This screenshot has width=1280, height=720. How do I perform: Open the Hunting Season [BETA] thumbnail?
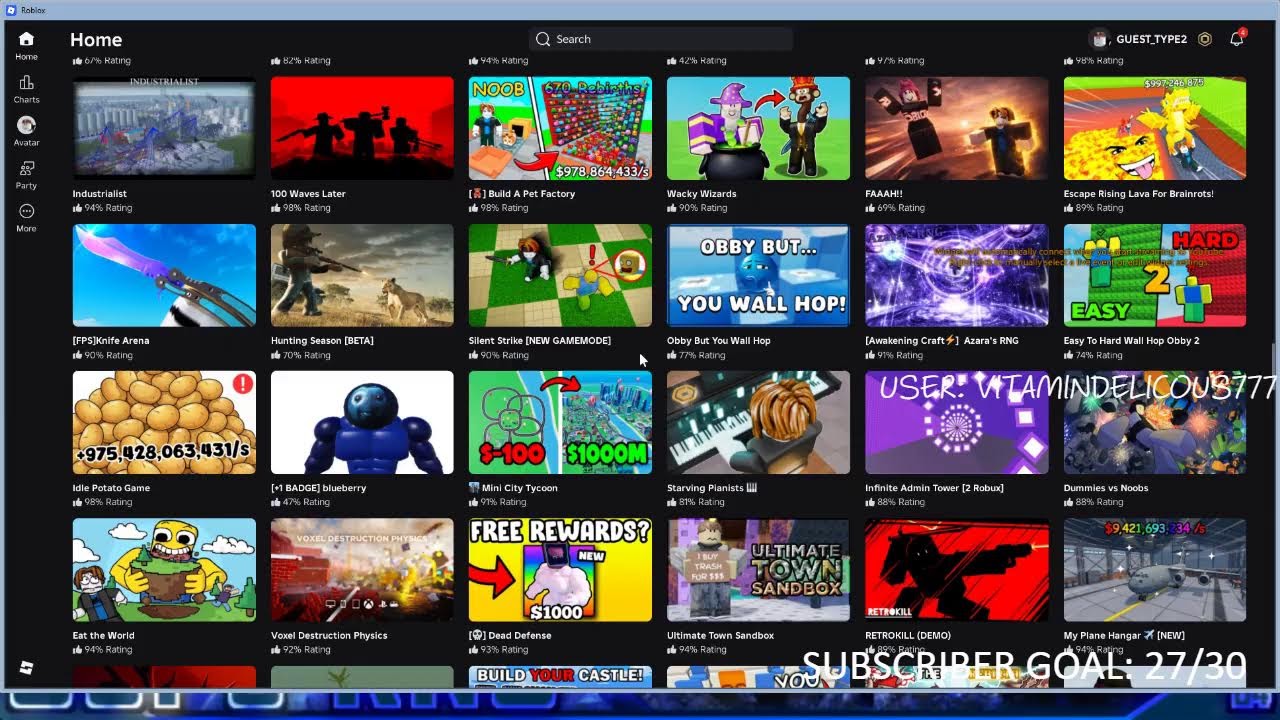362,275
